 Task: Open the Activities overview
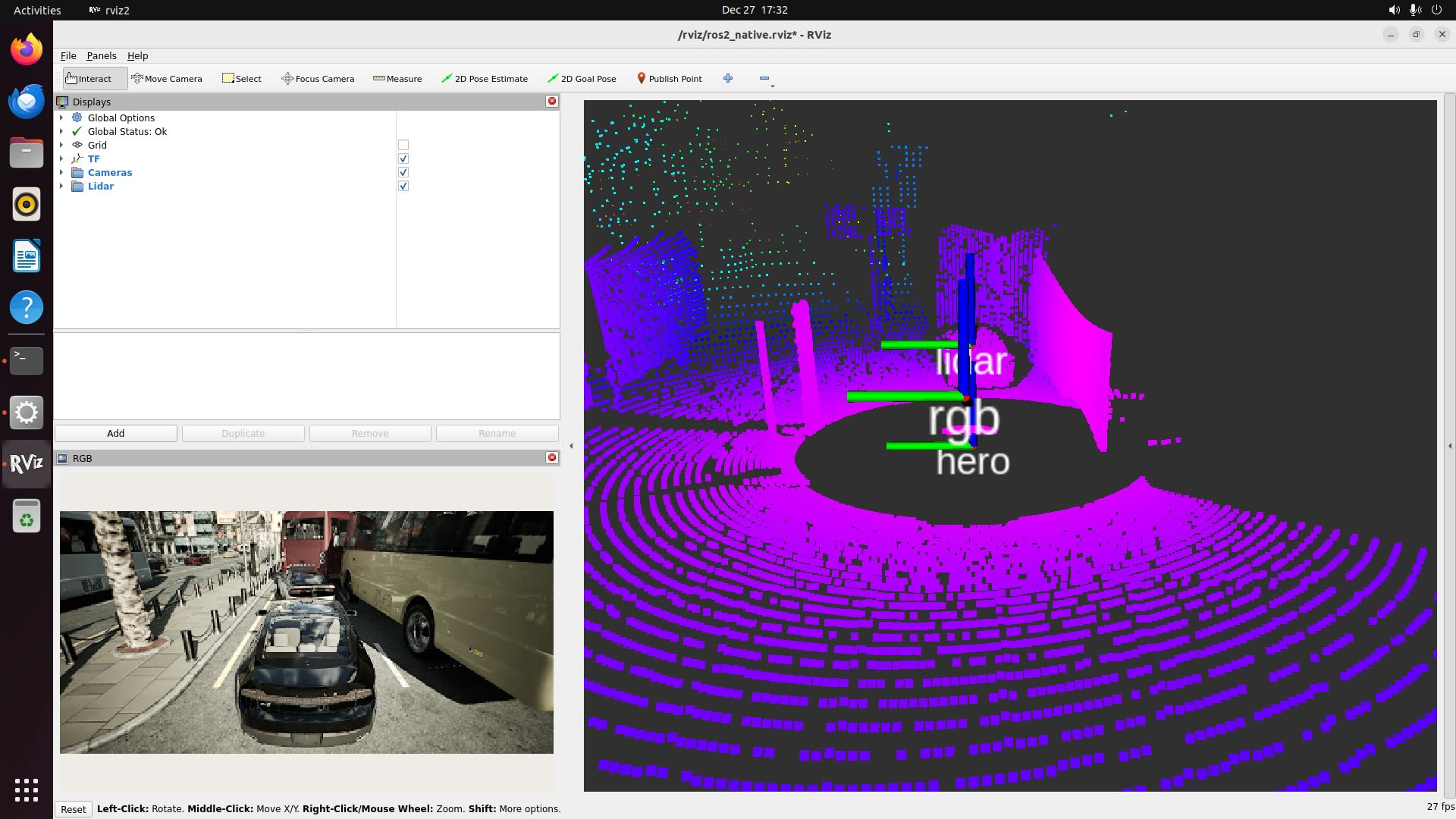tap(37, 10)
